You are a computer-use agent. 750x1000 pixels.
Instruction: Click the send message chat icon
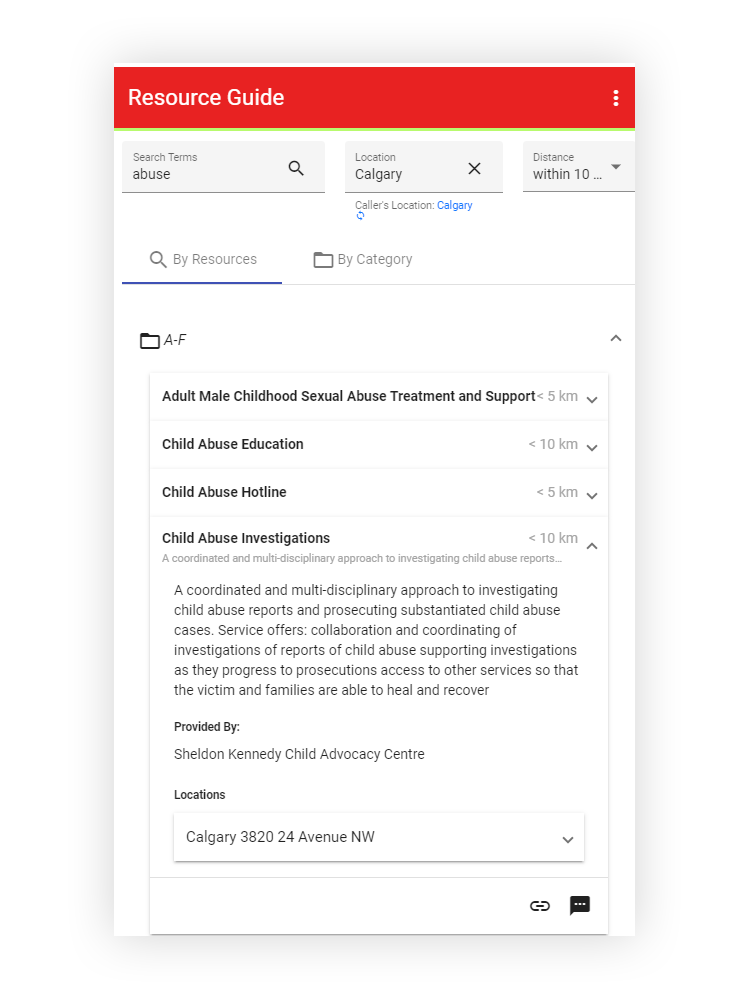[580, 906]
